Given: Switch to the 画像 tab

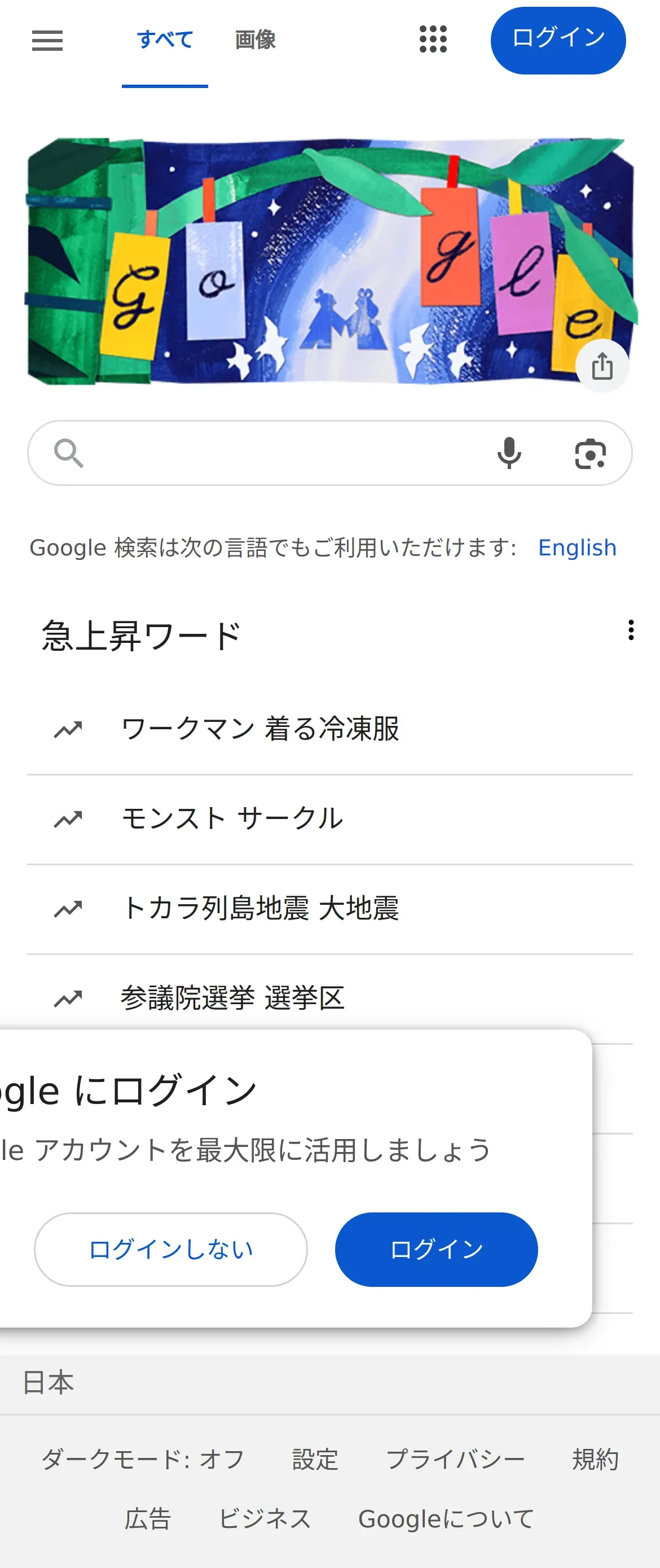Looking at the screenshot, I should tap(255, 40).
